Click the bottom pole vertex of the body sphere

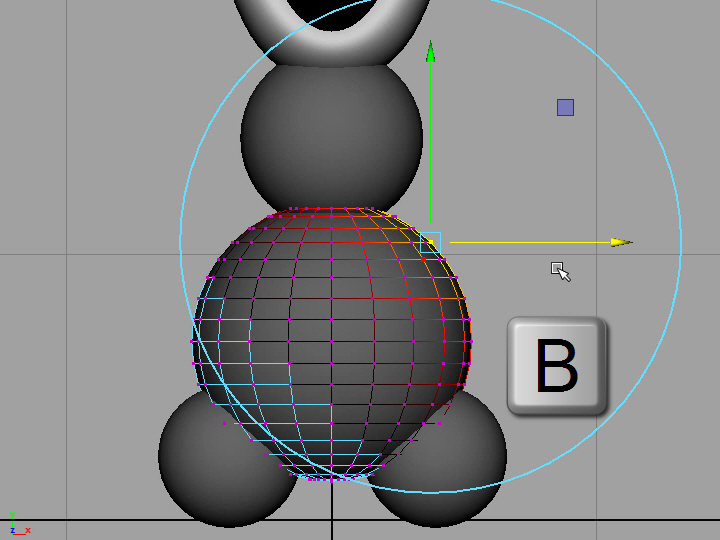click(332, 480)
